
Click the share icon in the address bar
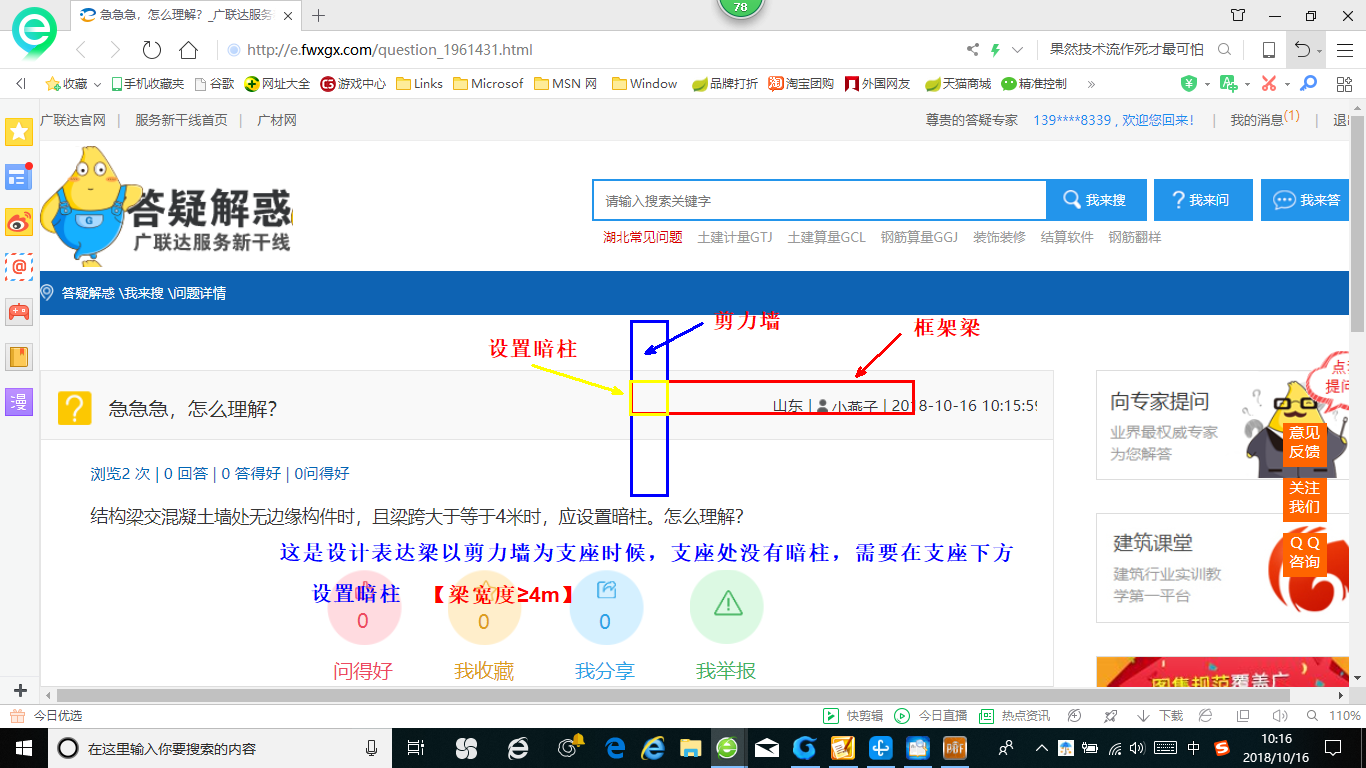973,50
